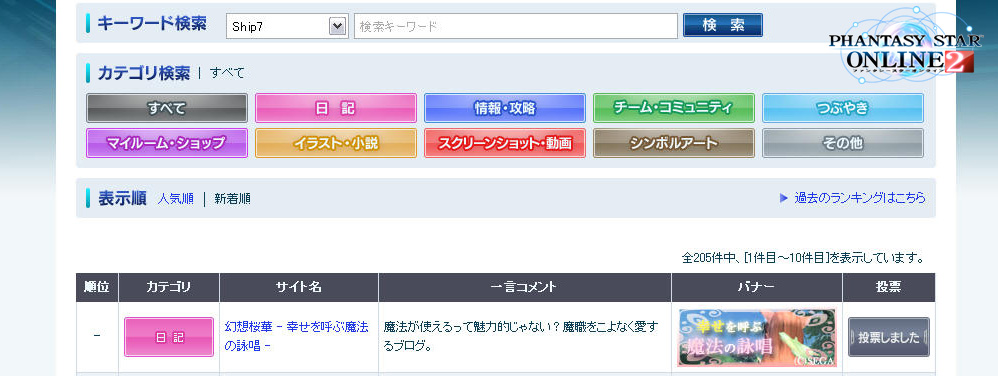Sort by 人気順 popularity link

(x=176, y=198)
